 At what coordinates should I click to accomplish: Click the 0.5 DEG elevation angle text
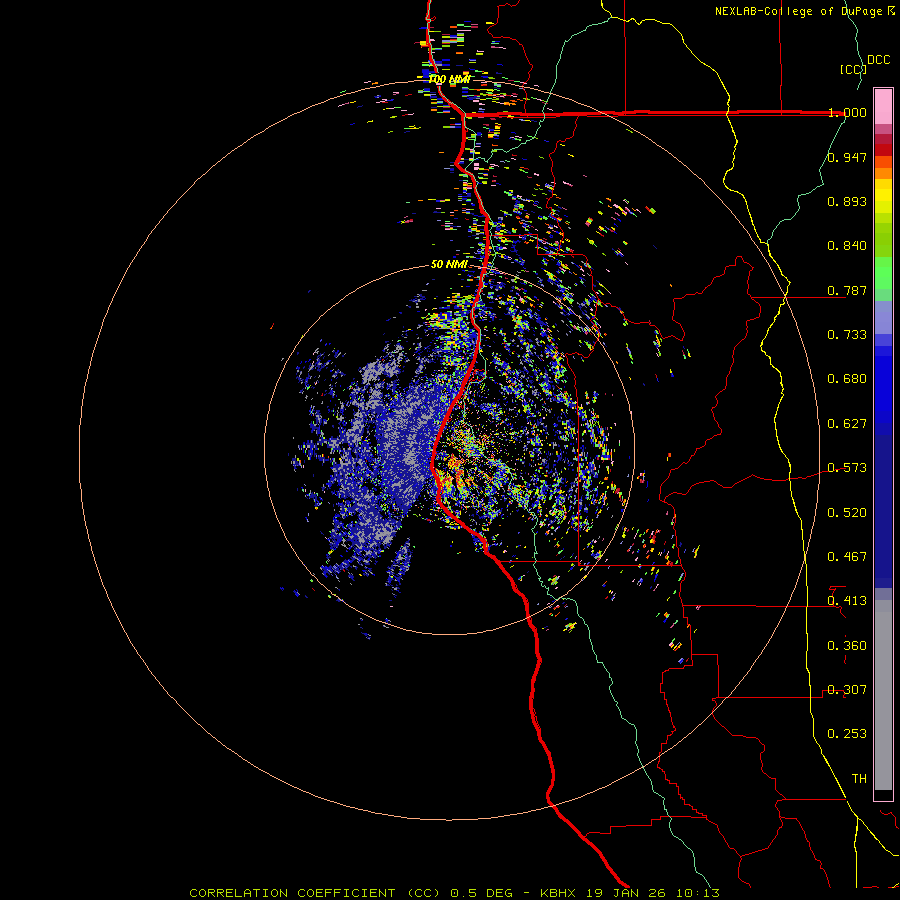click(481, 893)
